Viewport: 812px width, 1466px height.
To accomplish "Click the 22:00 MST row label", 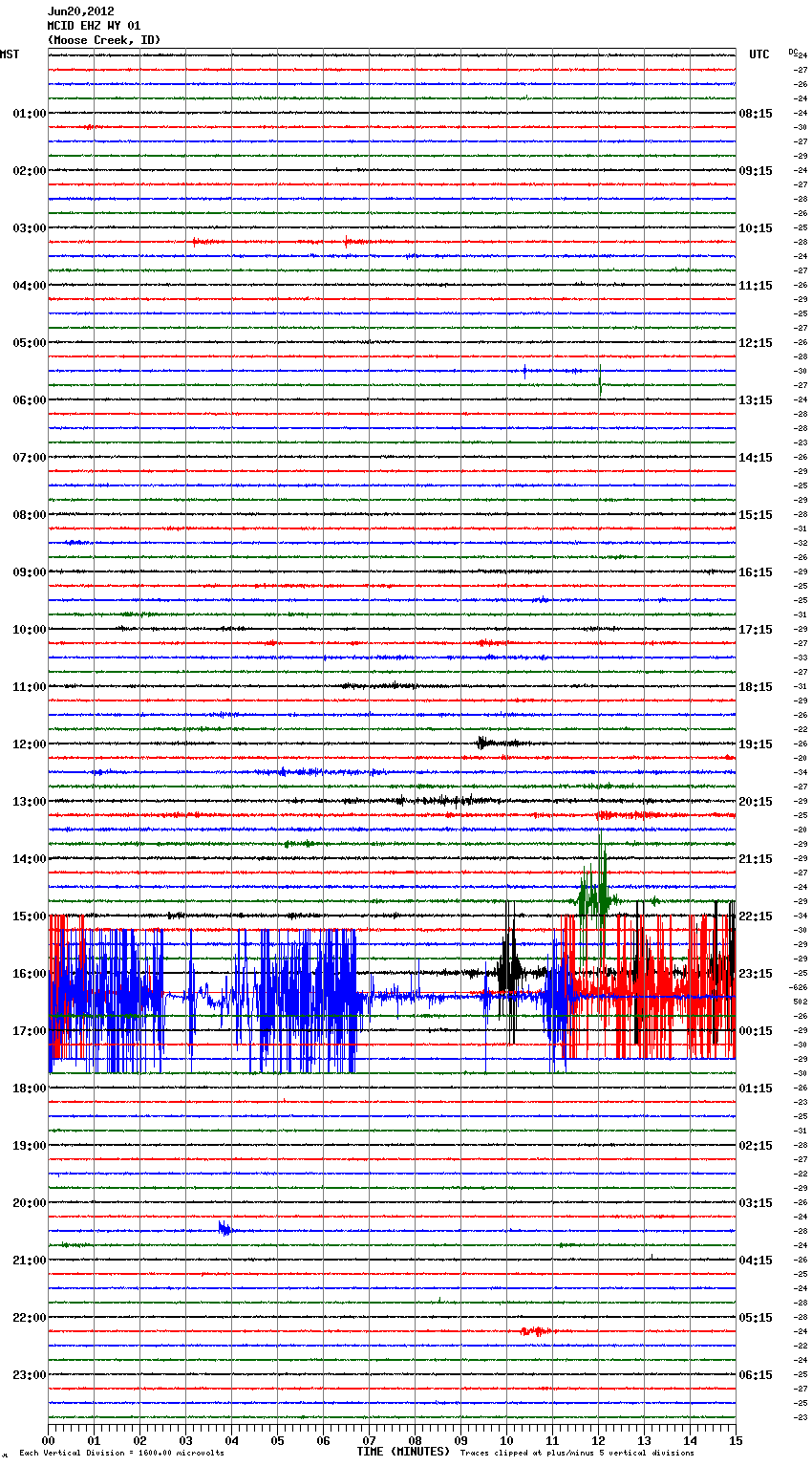I will [30, 1318].
